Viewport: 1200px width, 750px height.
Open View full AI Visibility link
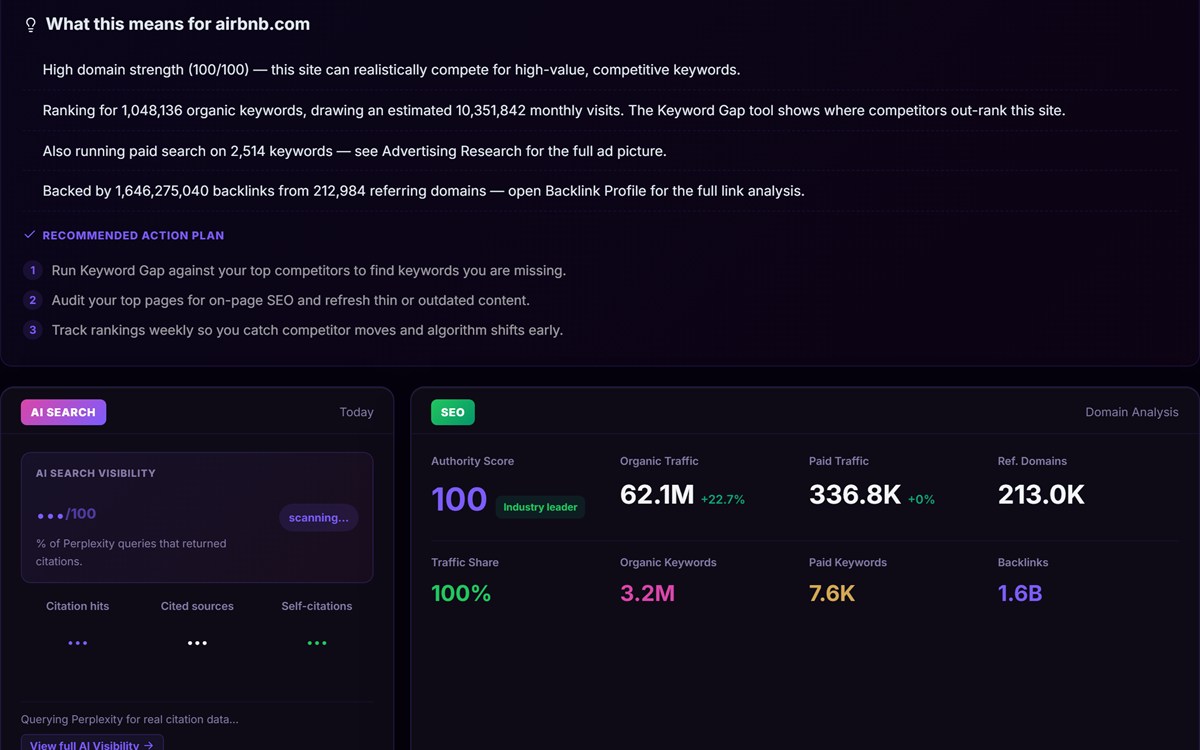(x=92, y=743)
